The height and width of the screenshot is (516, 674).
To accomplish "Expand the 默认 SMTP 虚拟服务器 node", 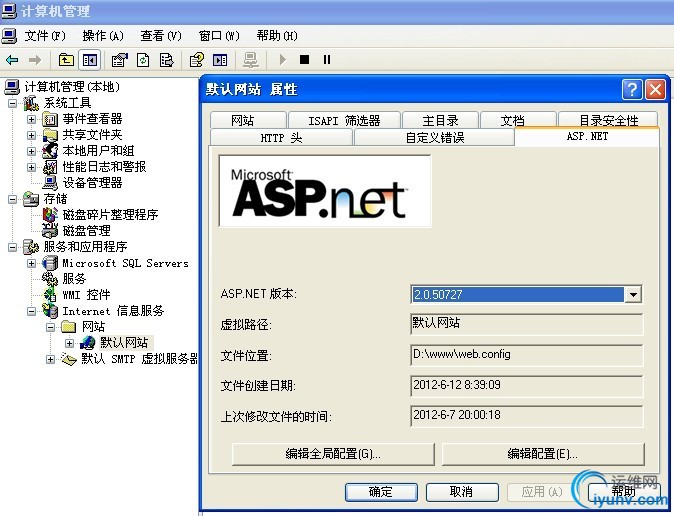I will [50, 359].
